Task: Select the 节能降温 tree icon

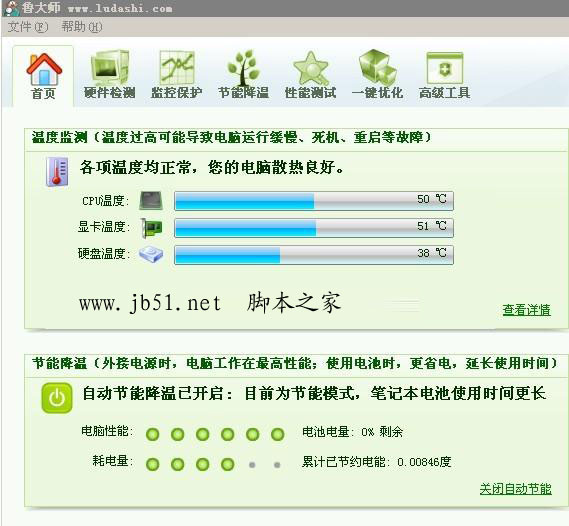Action: 243,67
